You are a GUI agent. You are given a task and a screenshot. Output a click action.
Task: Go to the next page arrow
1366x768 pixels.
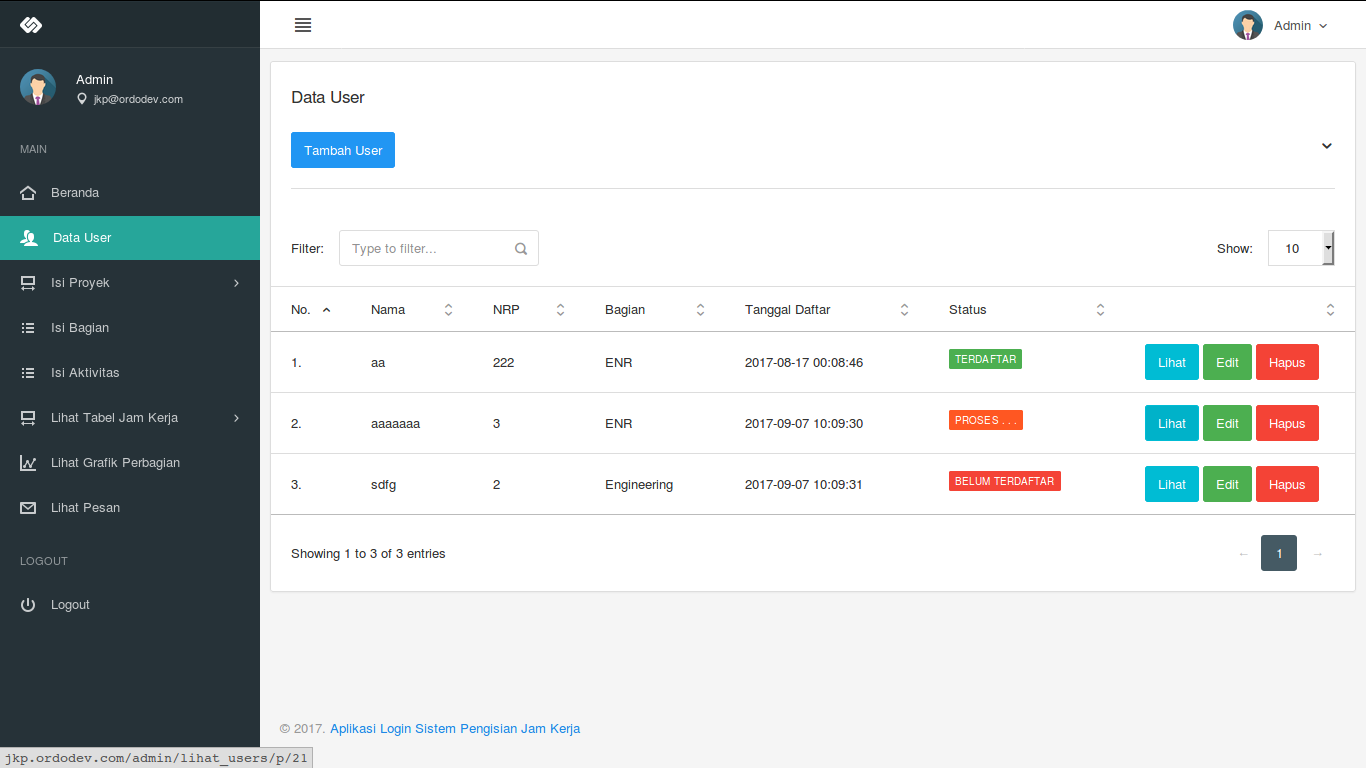(x=1317, y=553)
